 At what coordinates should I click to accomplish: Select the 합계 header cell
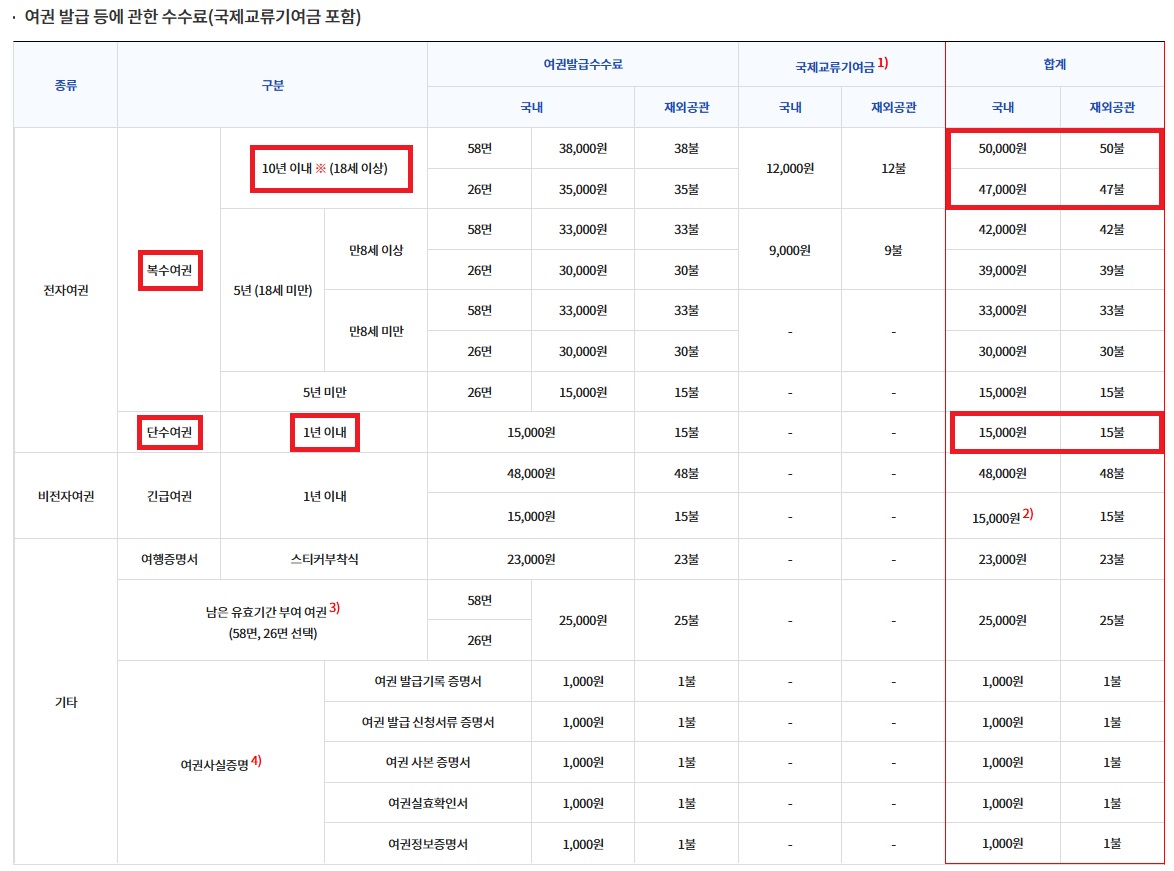coord(1055,62)
